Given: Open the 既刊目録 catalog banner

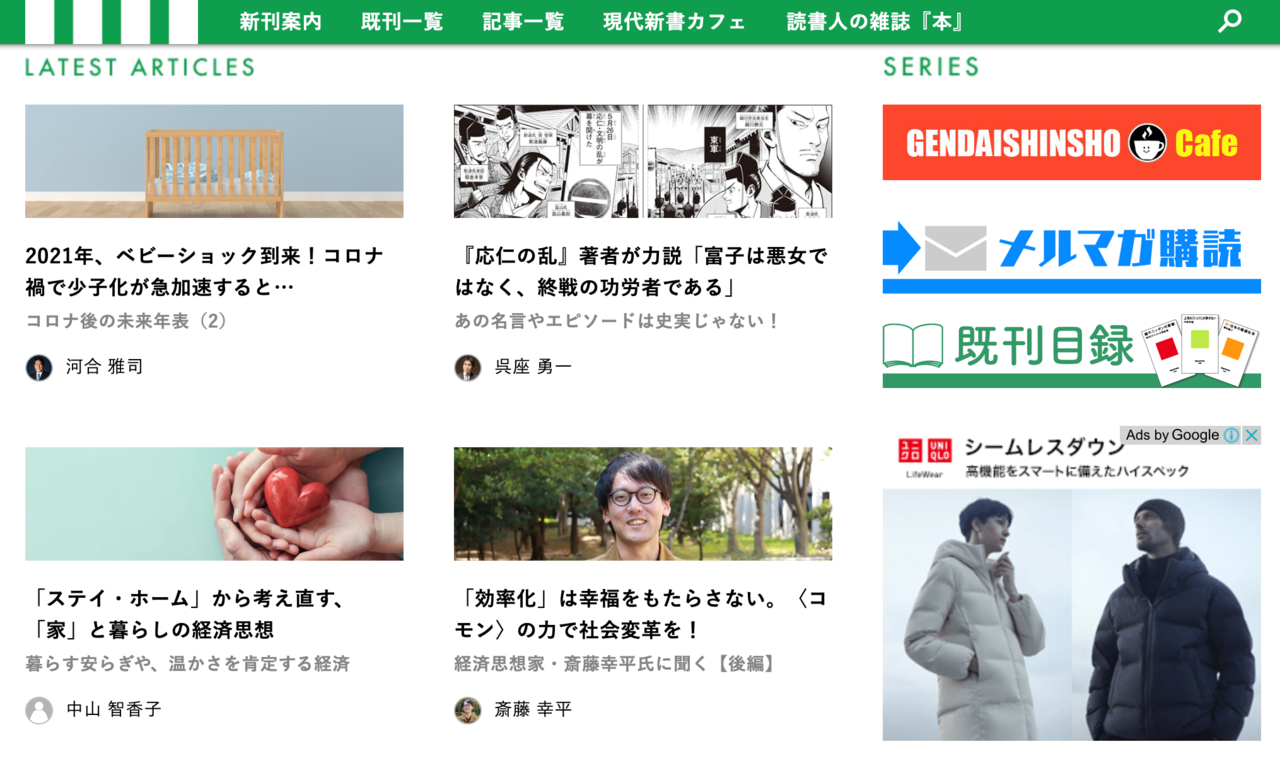Looking at the screenshot, I should click(x=1071, y=350).
